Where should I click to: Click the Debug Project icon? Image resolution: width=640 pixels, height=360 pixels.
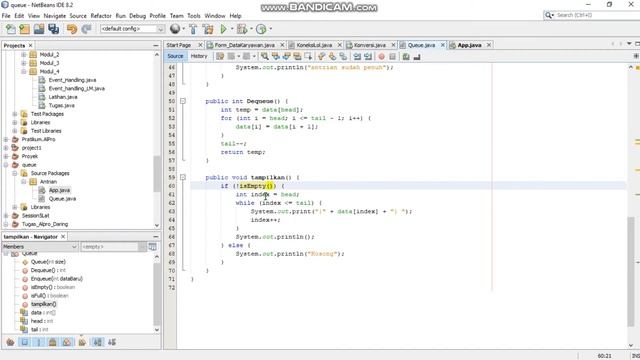tap(242, 29)
